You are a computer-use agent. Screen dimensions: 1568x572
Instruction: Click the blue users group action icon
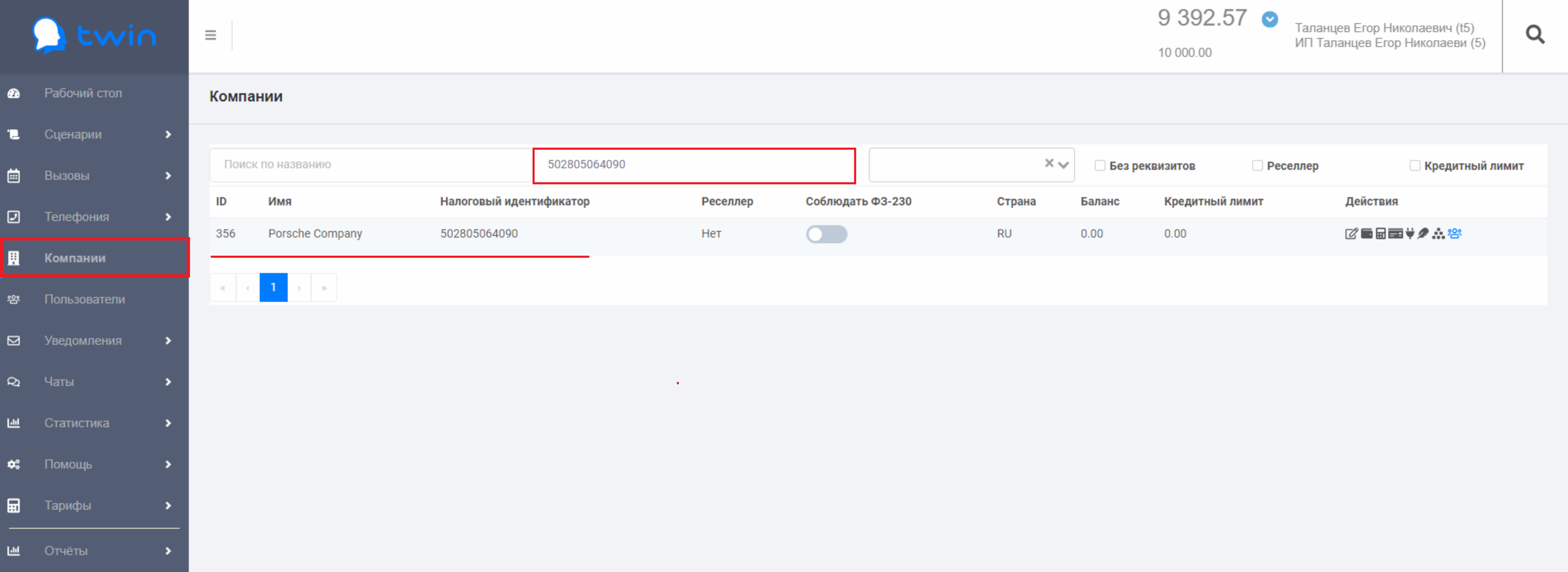click(x=1455, y=234)
